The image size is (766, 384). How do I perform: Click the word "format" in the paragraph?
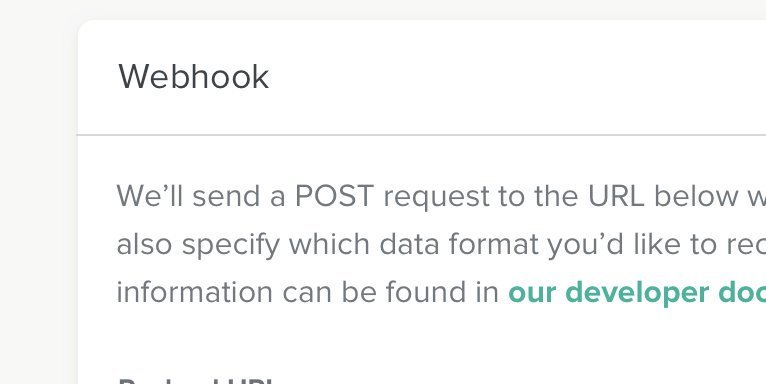(x=493, y=244)
